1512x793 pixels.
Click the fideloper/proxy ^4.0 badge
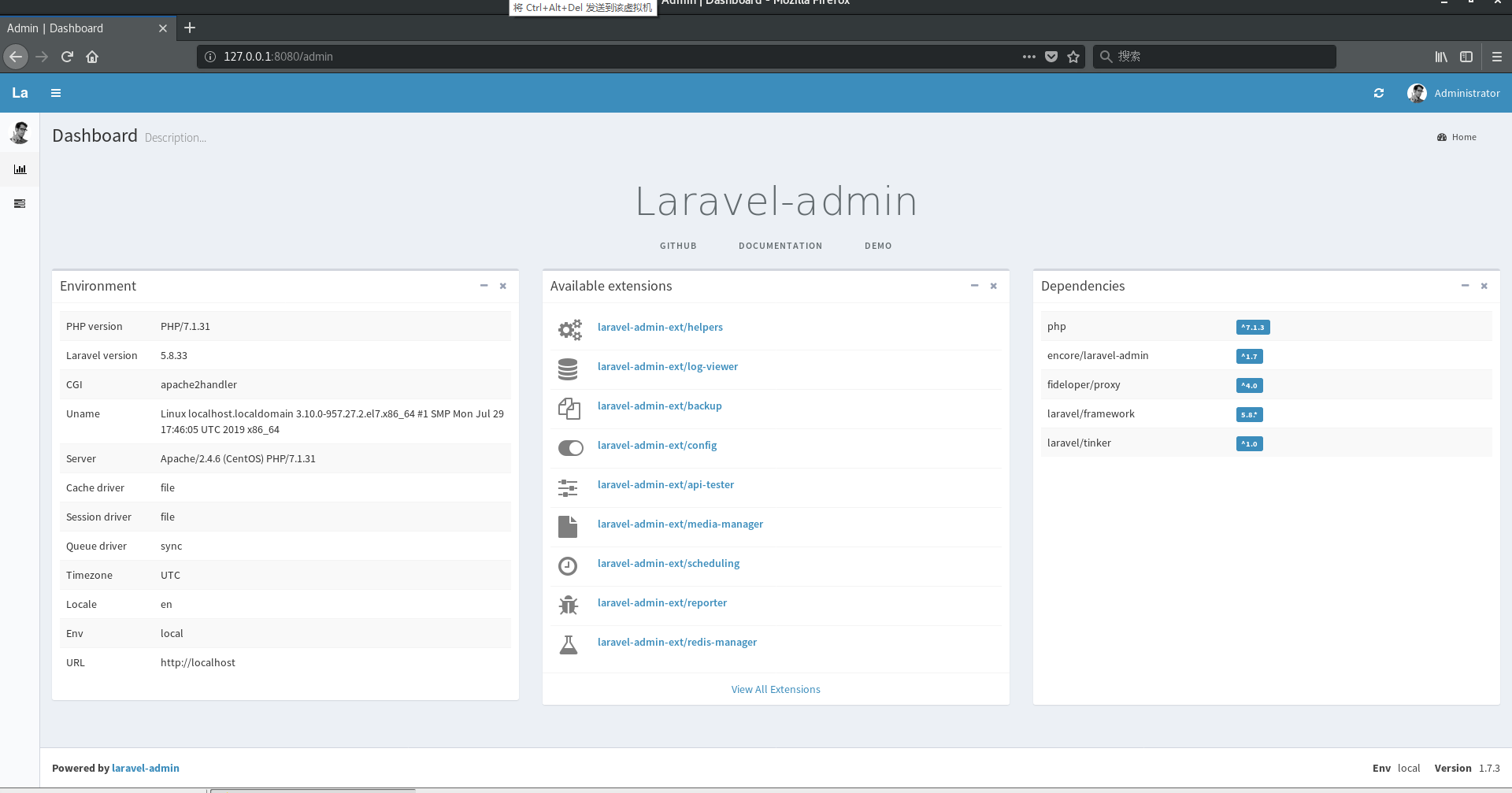click(x=1250, y=386)
